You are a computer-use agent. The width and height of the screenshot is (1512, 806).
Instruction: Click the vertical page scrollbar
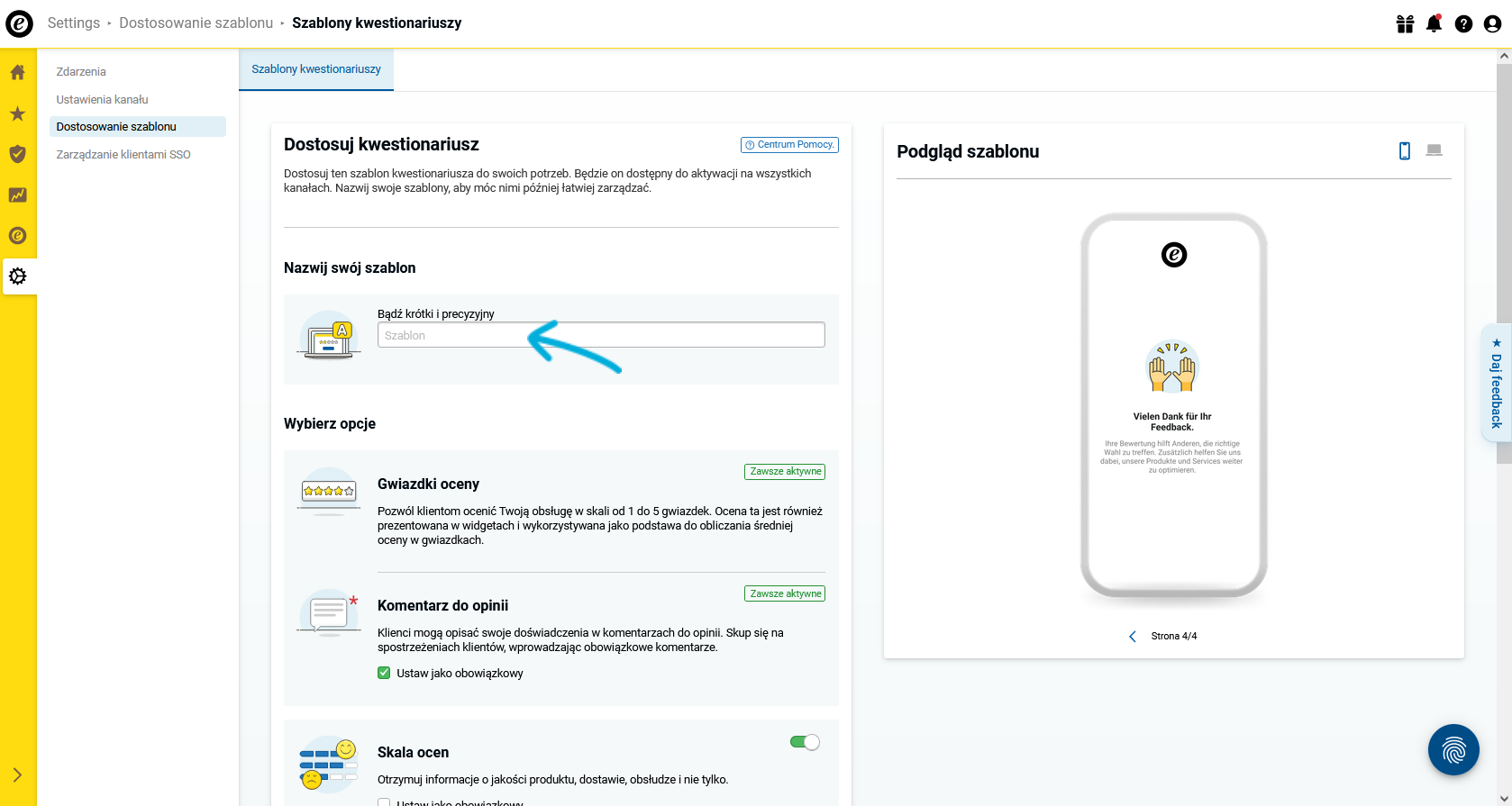pyautogui.click(x=1504, y=261)
